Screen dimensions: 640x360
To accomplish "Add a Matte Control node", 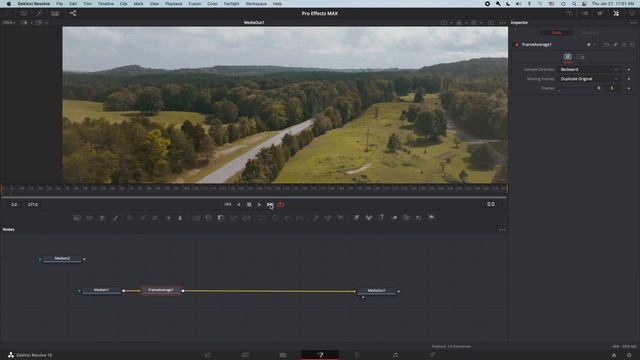I will pyautogui.click(x=221, y=218).
